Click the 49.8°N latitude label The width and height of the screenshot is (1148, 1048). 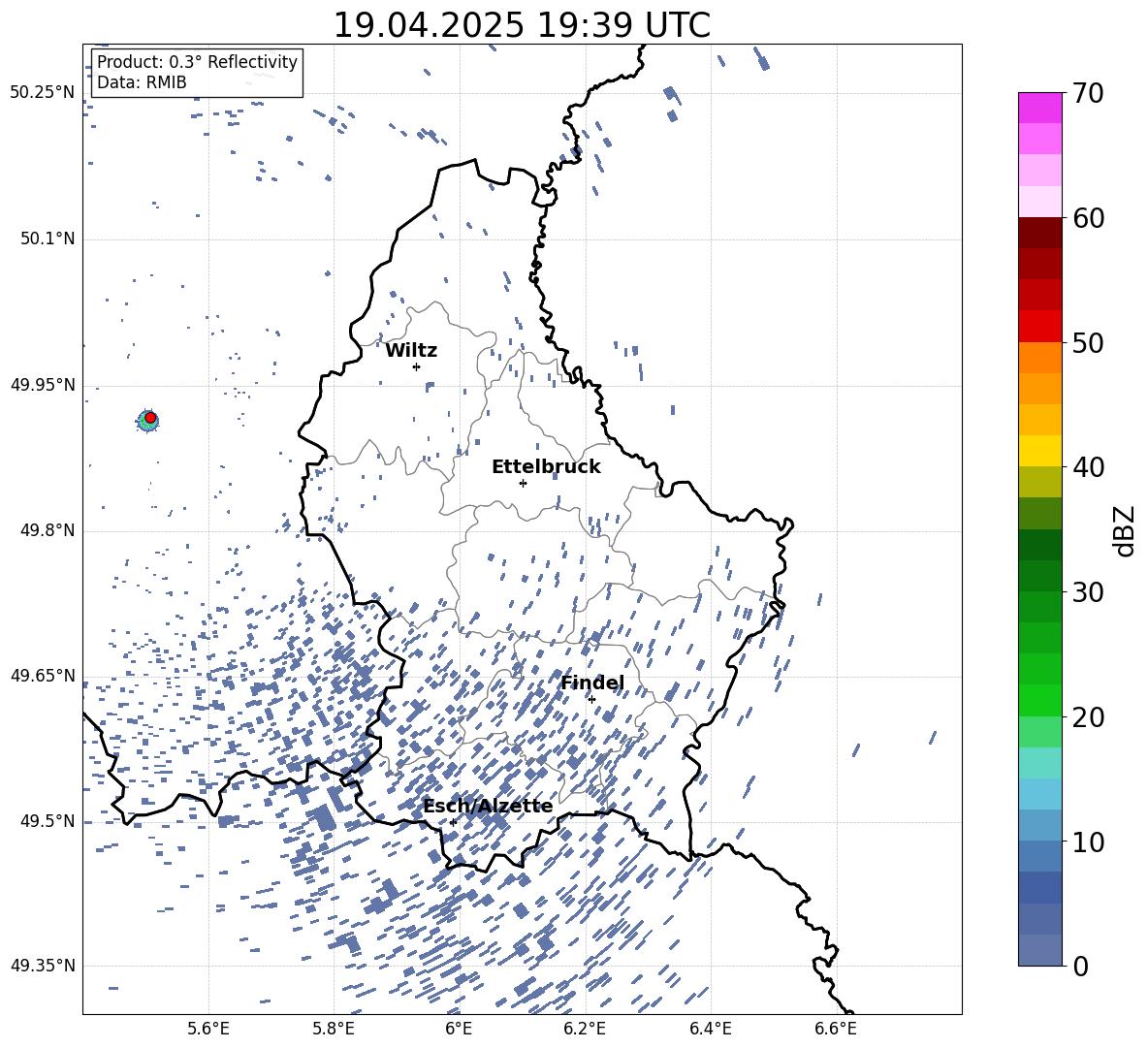(48, 530)
